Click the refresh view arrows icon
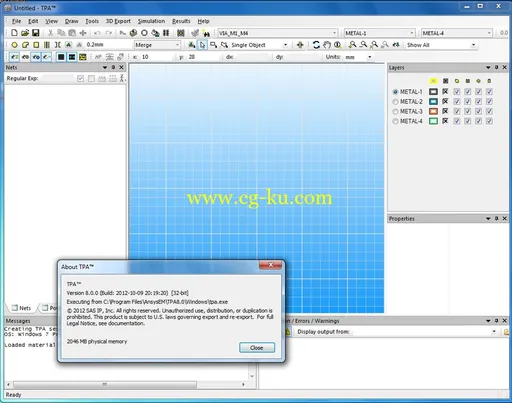Viewport: 512px width, 403px height. click(x=316, y=45)
